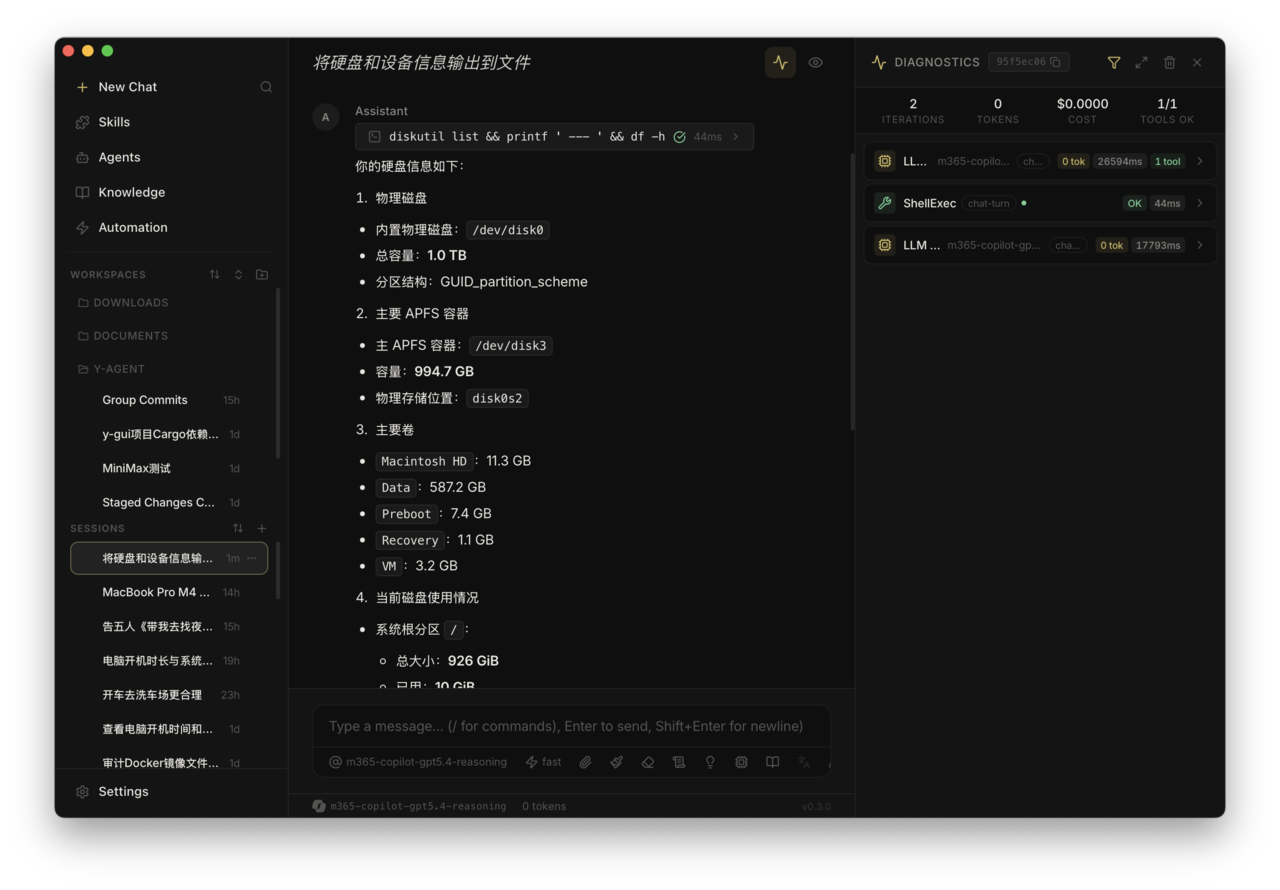
Task: Toggle the fast mode option
Action: [544, 762]
